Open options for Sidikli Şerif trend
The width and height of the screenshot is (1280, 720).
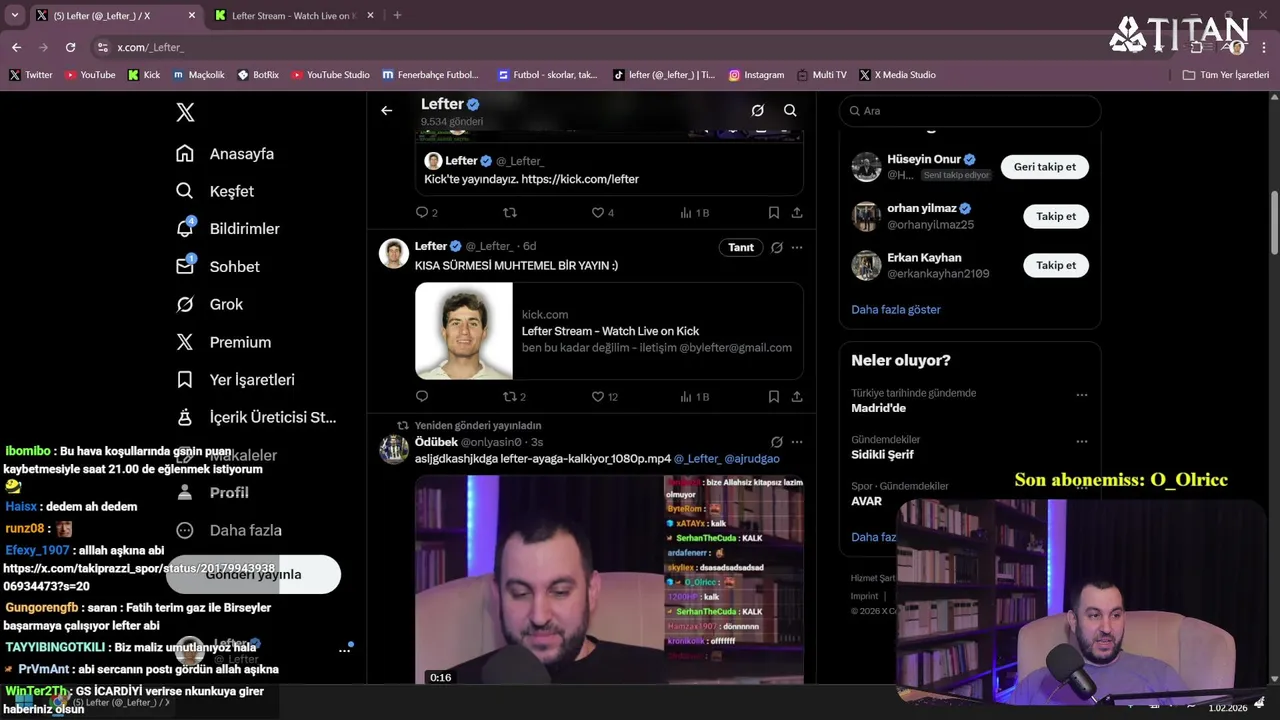1081,441
